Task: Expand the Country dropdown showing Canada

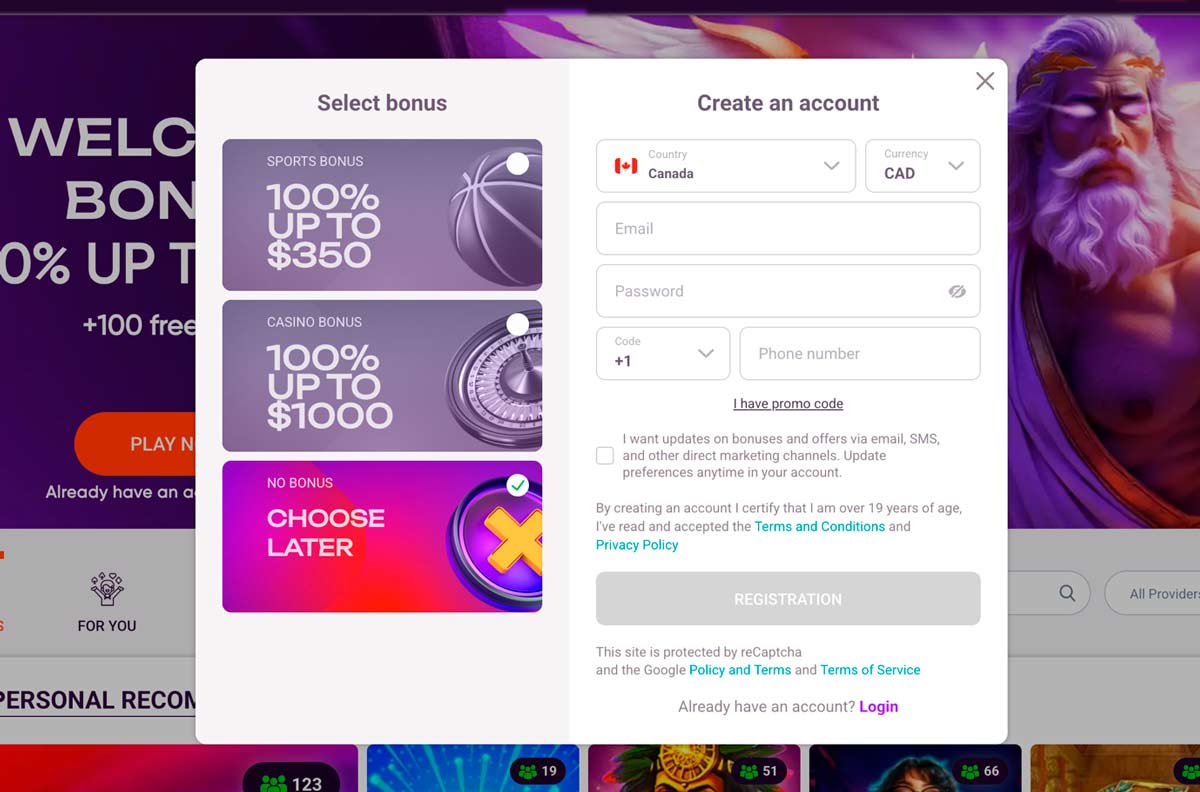Action: tap(726, 166)
